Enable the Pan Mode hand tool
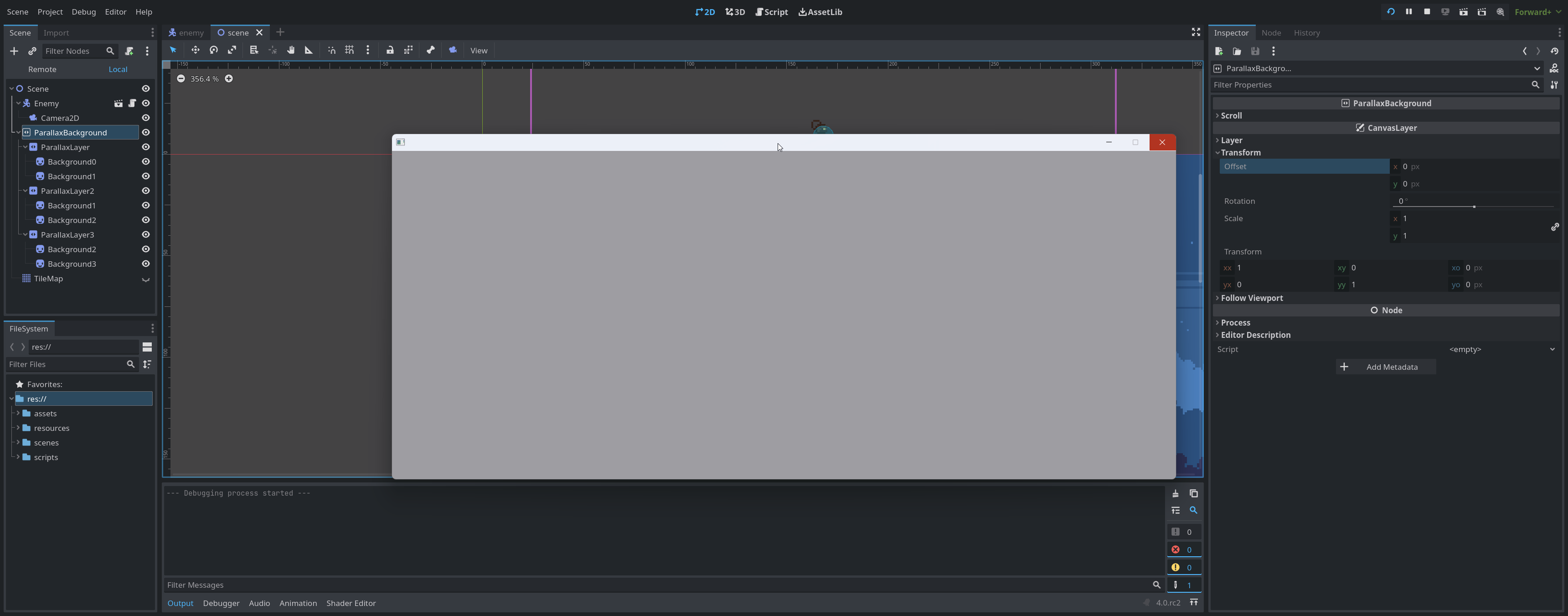 (290, 51)
